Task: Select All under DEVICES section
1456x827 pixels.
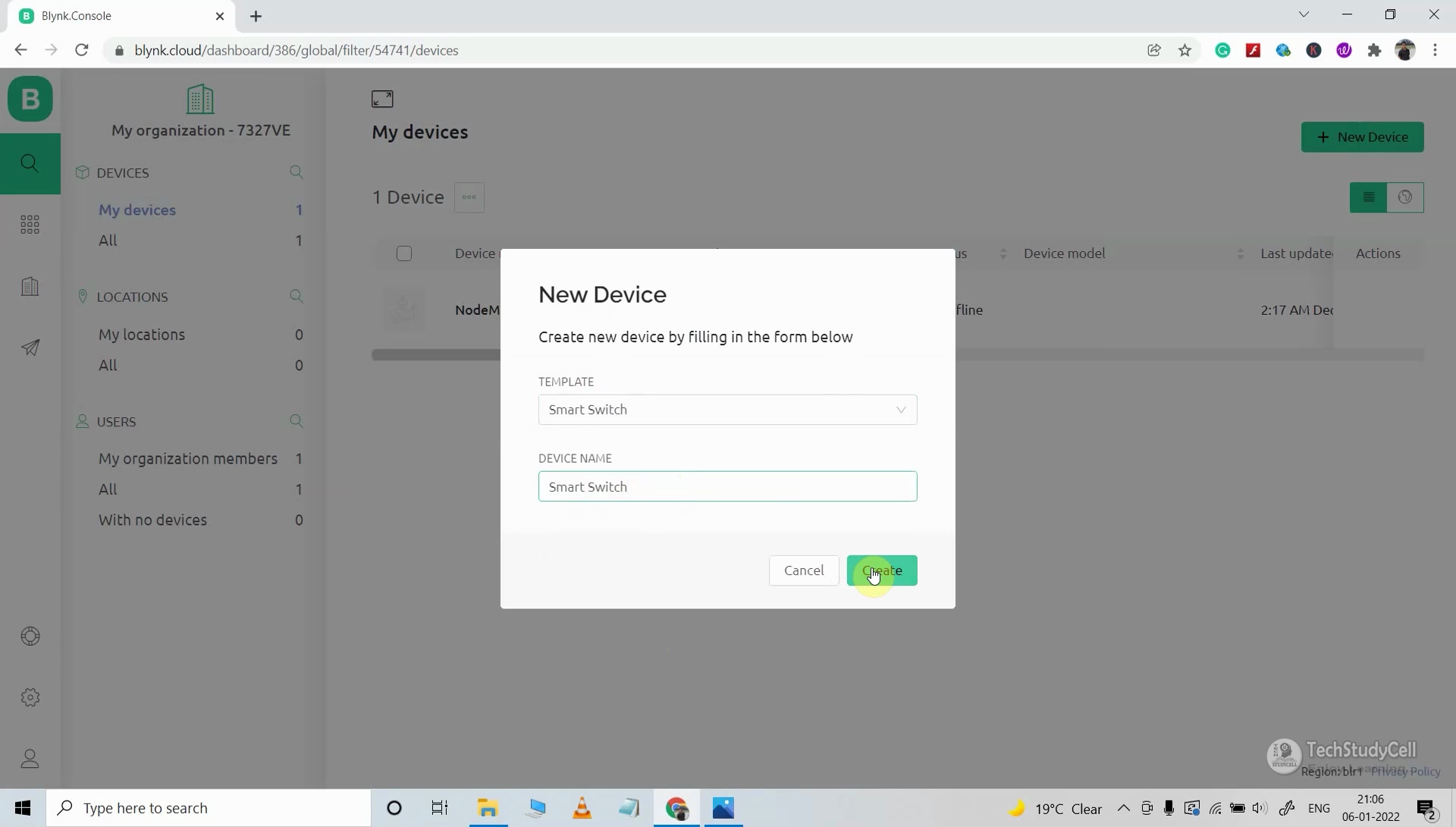Action: (x=107, y=239)
